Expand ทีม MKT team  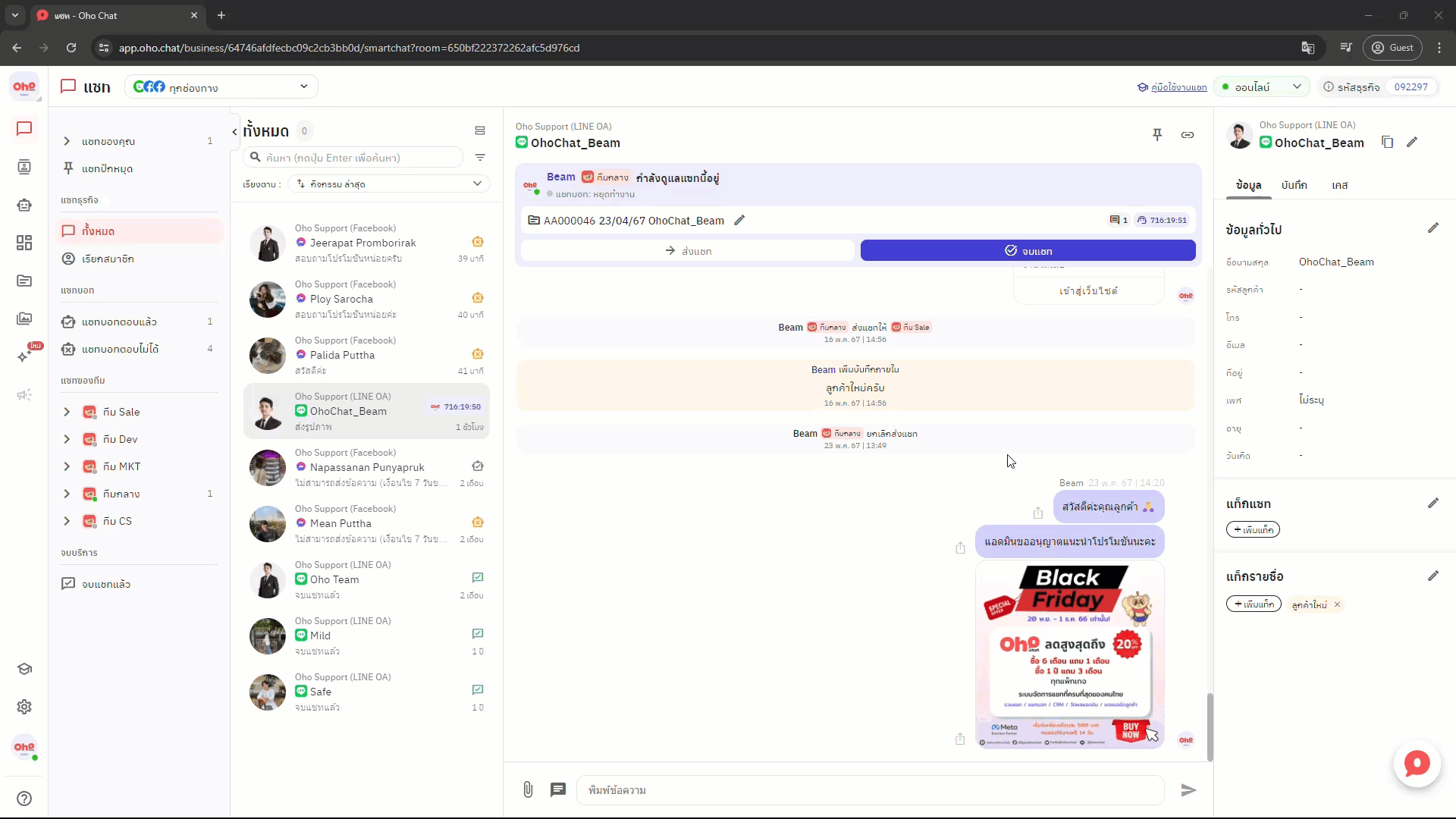point(67,466)
